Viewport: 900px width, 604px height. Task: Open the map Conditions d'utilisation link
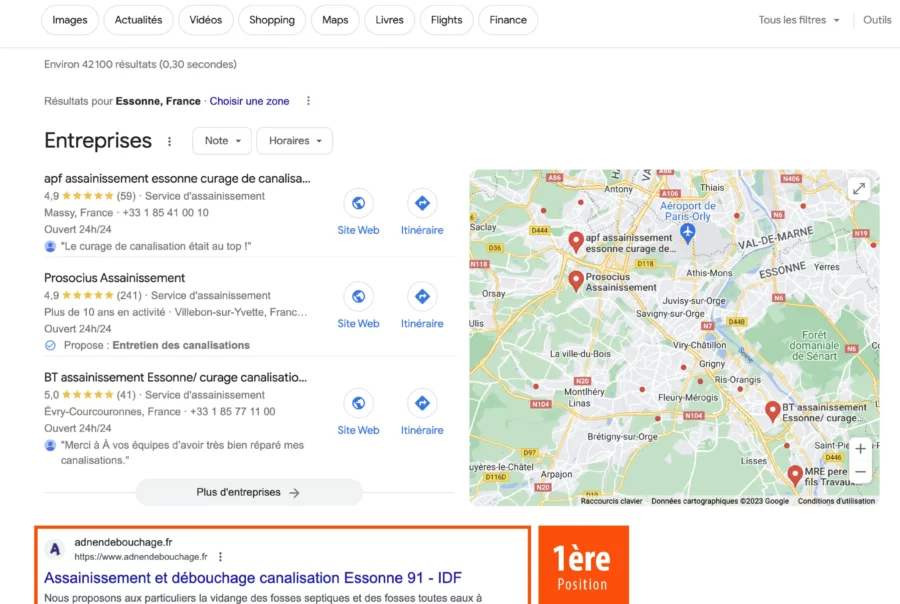[836, 501]
